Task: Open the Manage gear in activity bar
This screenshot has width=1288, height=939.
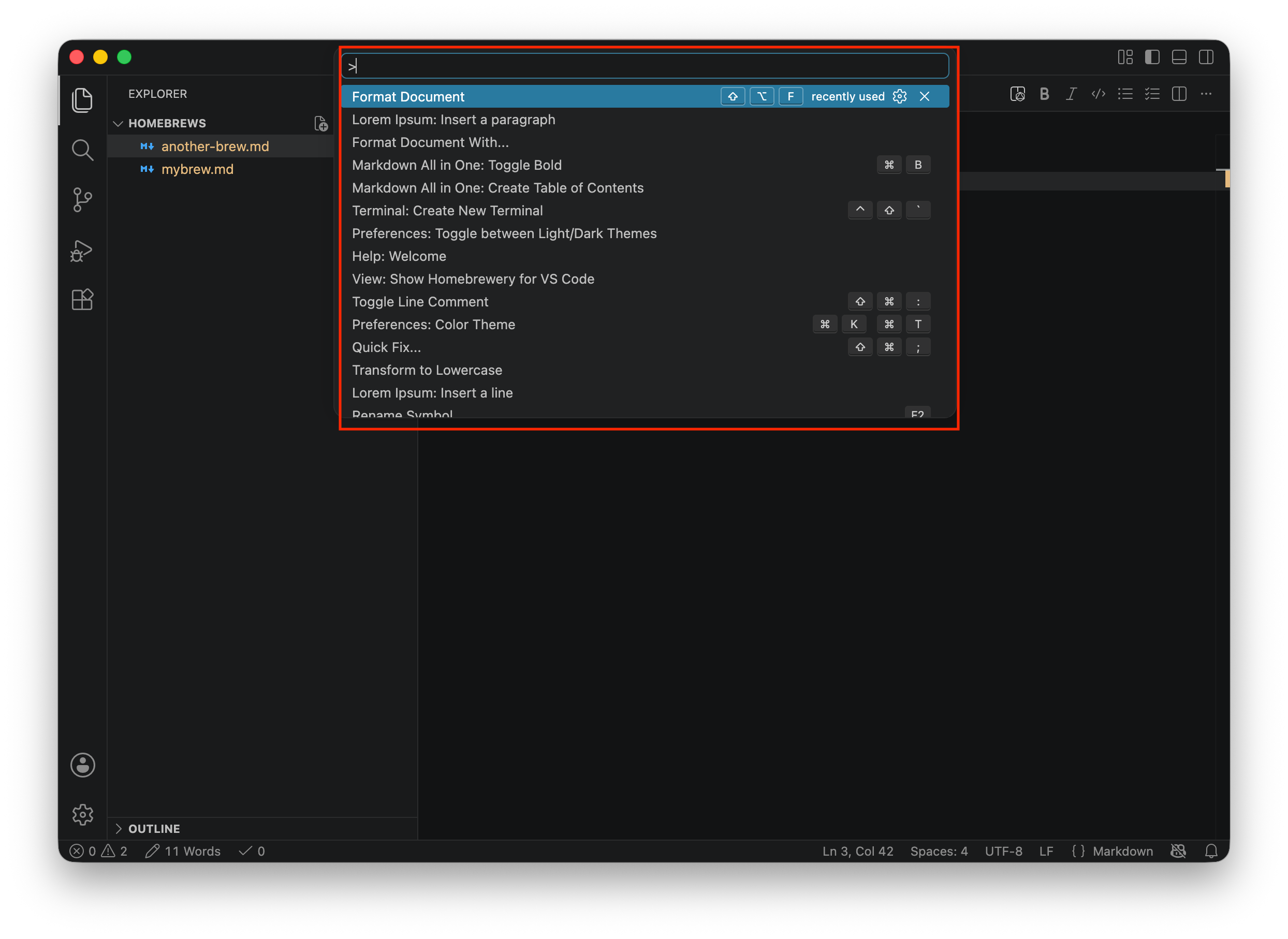Action: (82, 815)
